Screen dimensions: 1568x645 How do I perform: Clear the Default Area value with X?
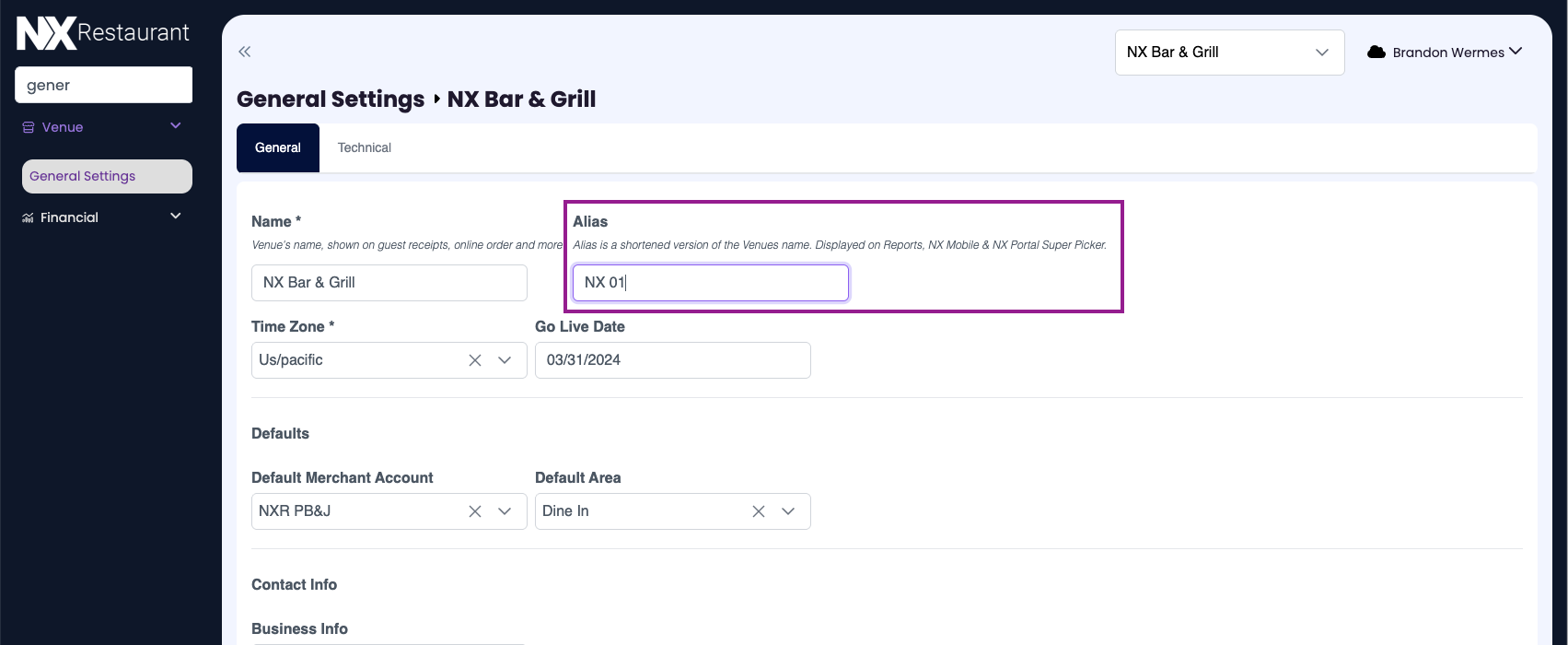(759, 511)
